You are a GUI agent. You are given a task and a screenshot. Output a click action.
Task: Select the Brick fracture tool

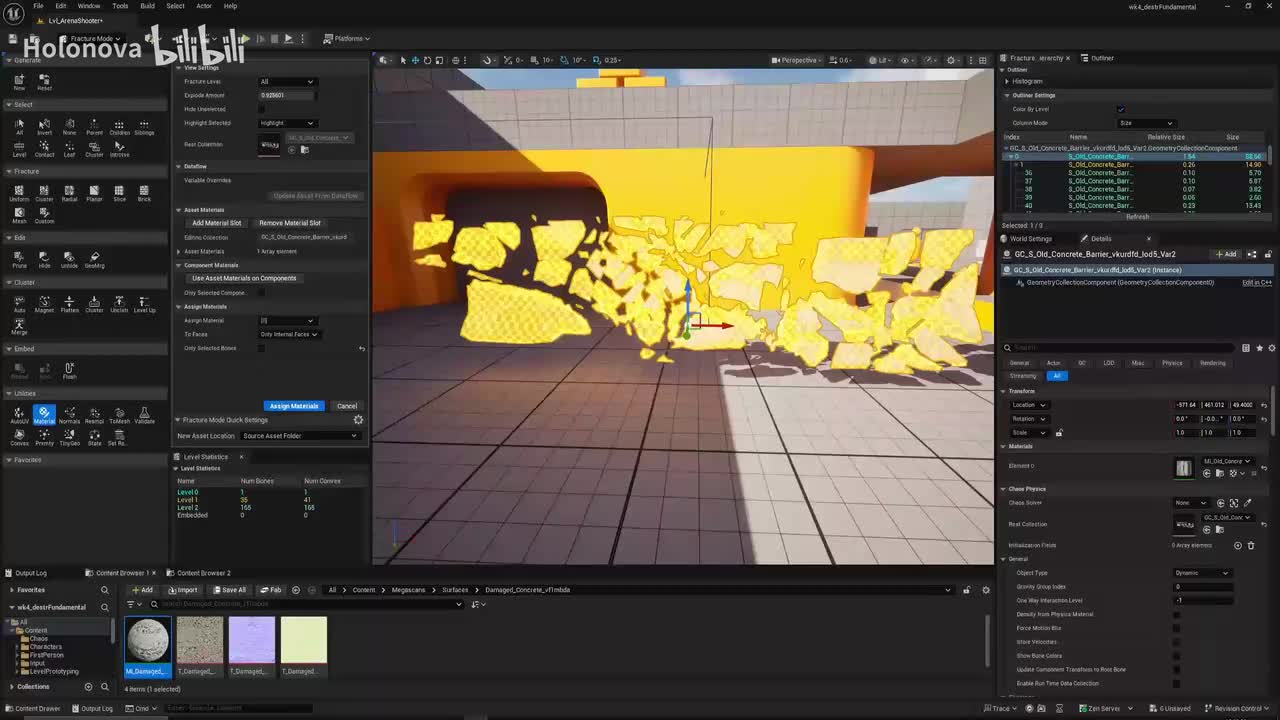click(144, 192)
